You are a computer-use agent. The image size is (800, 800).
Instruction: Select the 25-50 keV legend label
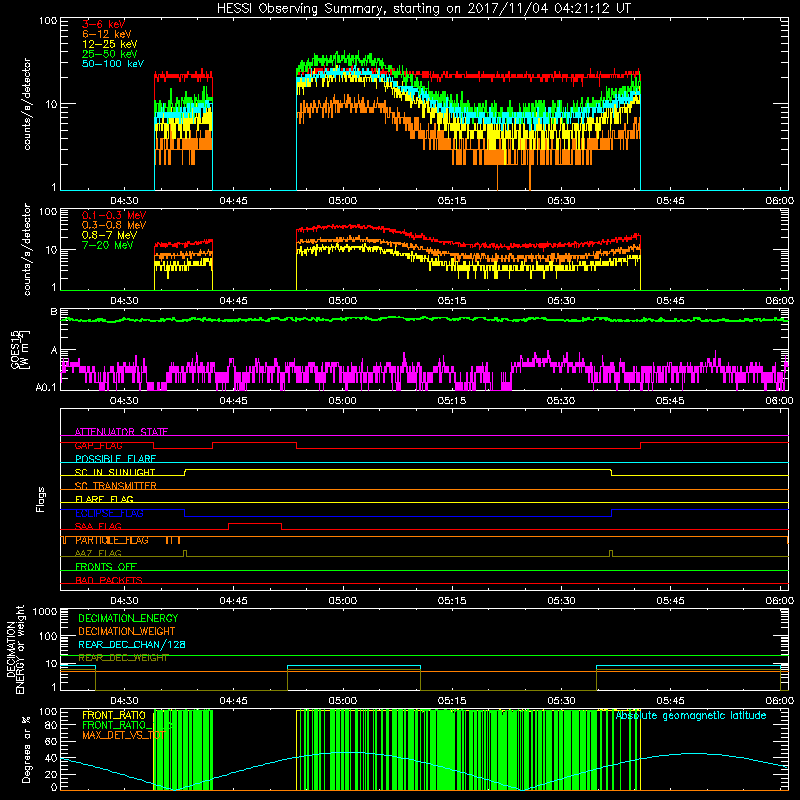(x=110, y=54)
